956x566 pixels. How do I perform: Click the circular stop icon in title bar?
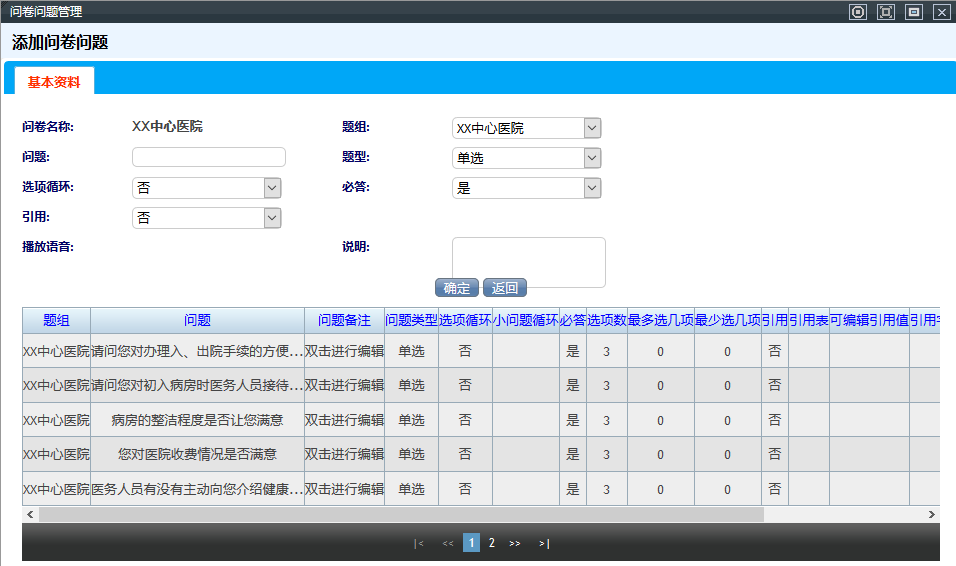[x=857, y=12]
